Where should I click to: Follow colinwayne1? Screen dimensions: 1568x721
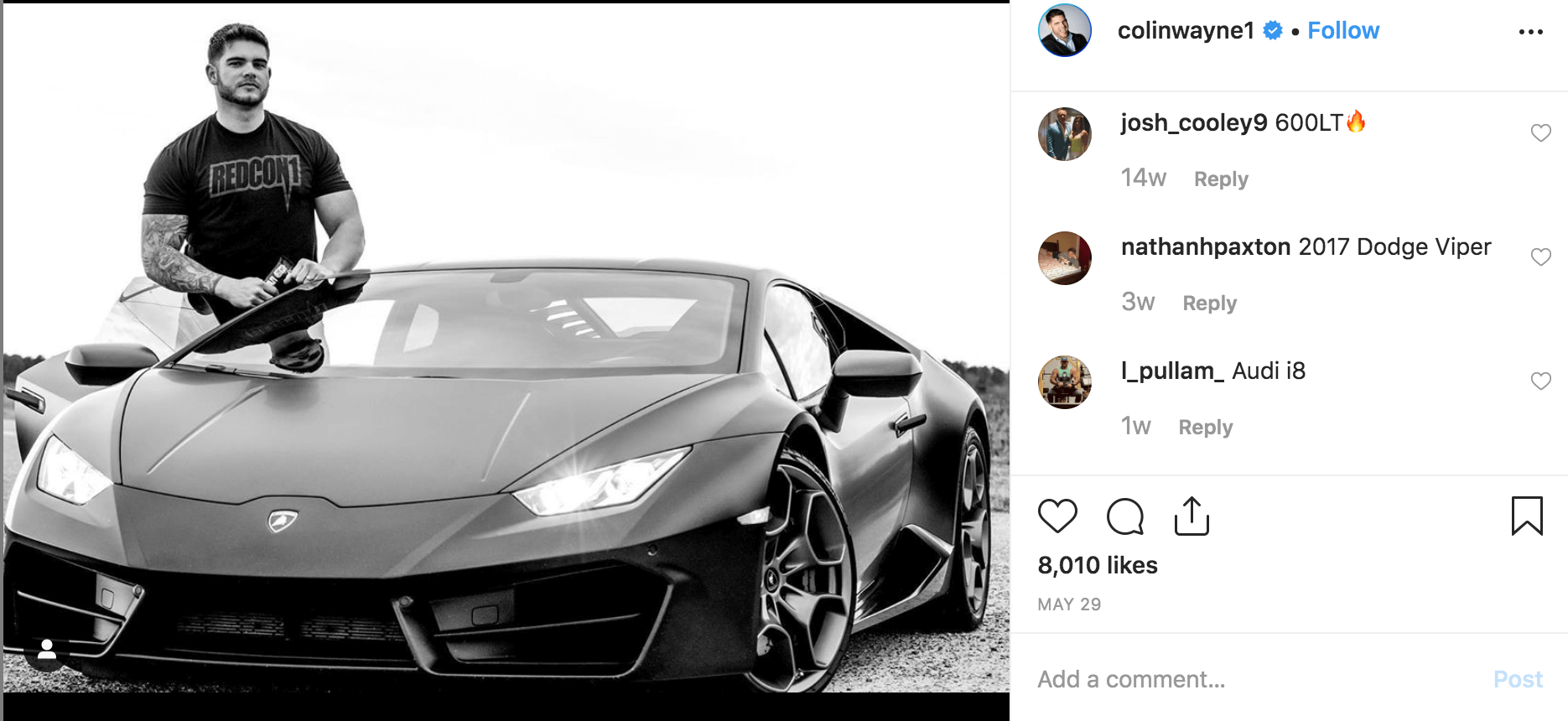1343,31
